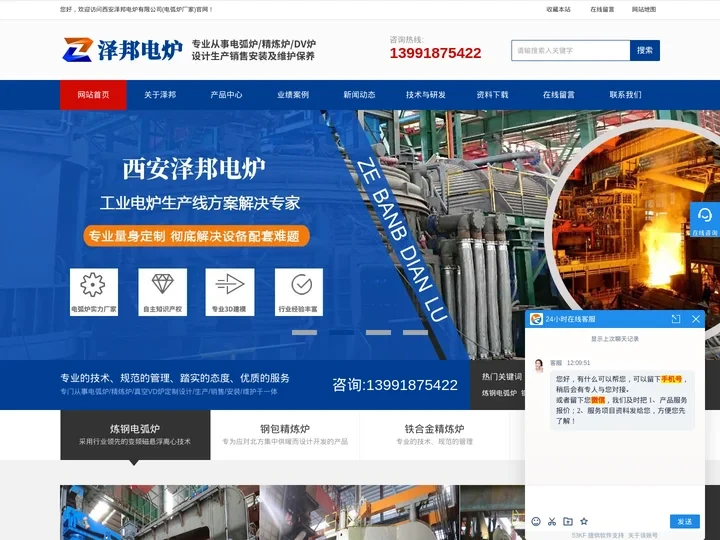Select the fourth banner slide indicator

pyautogui.click(x=416, y=332)
